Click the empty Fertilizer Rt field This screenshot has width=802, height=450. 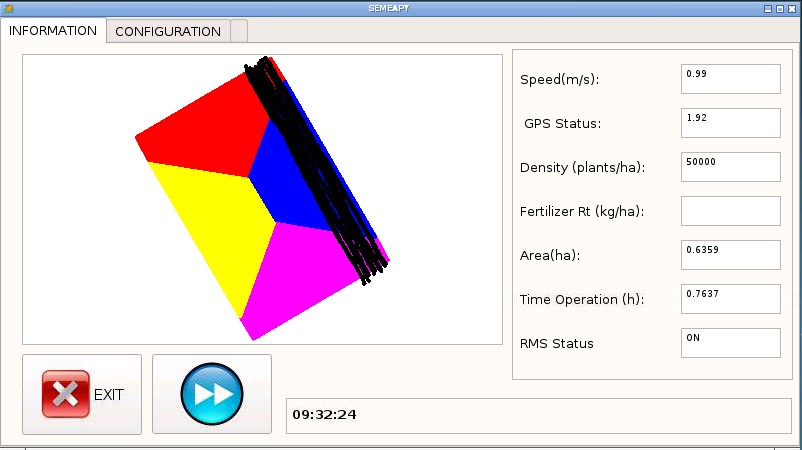click(x=730, y=211)
